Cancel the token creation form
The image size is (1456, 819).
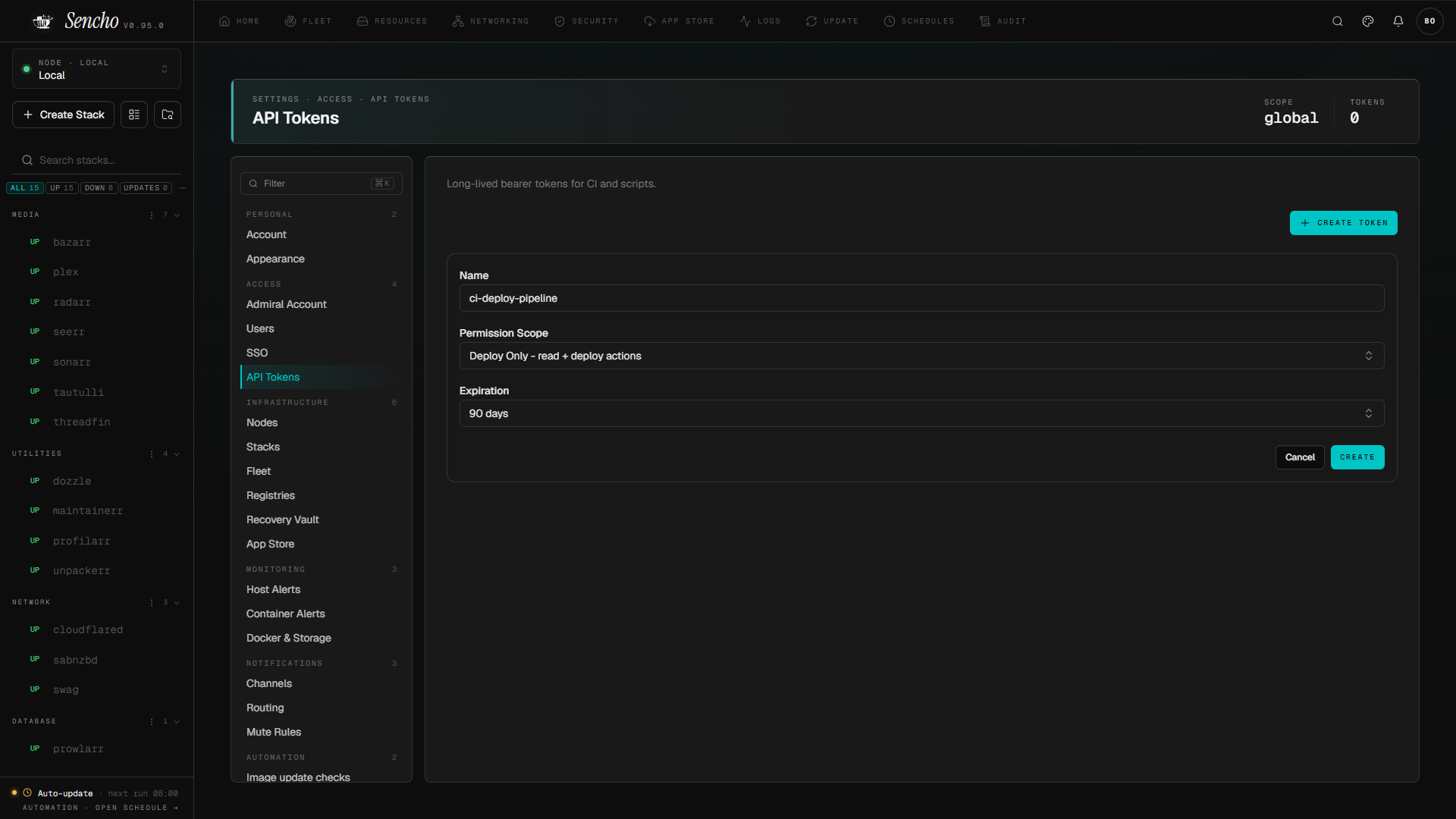[1300, 457]
